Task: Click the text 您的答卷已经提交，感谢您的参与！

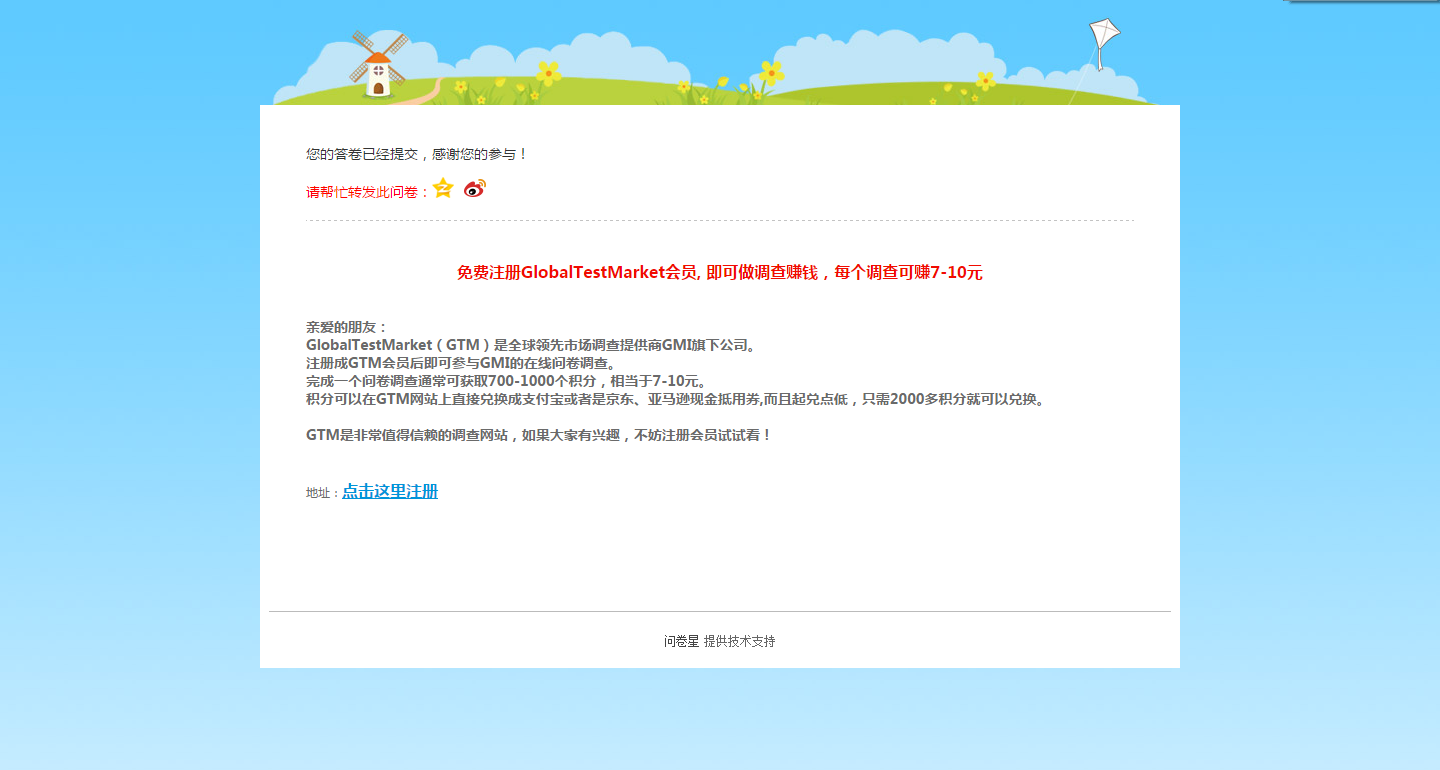Action: pos(417,154)
